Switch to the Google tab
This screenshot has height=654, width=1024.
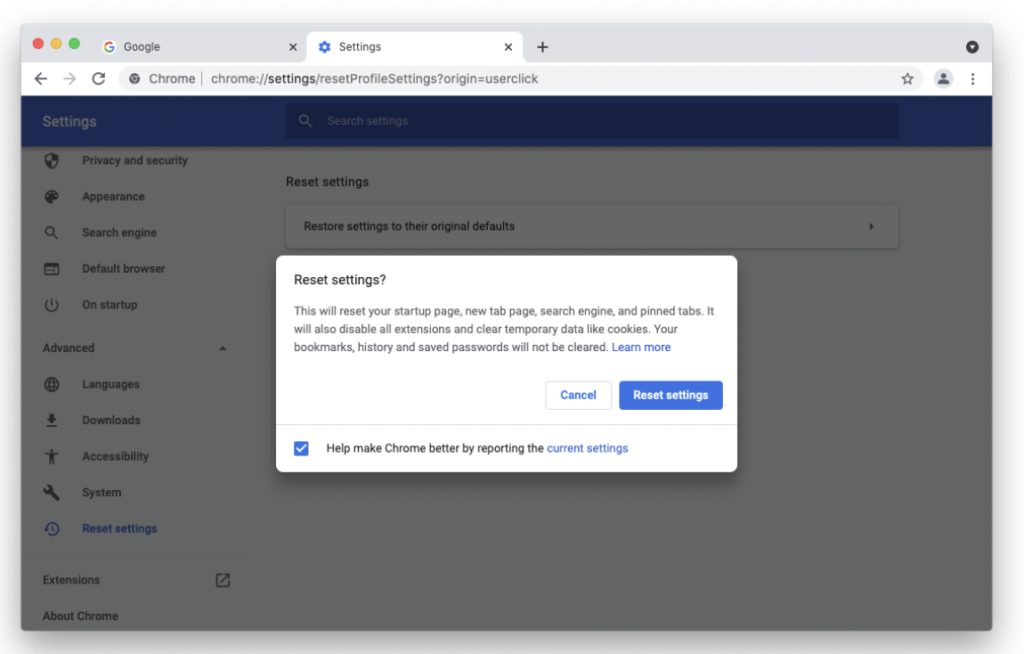199,47
